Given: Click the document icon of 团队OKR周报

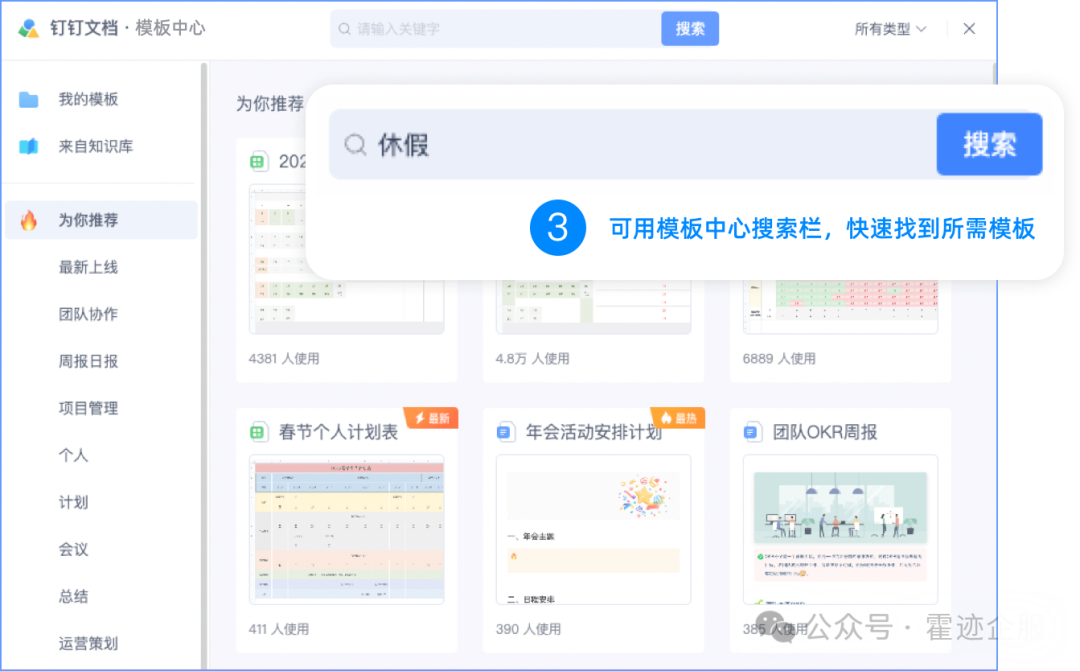Looking at the screenshot, I should [751, 432].
